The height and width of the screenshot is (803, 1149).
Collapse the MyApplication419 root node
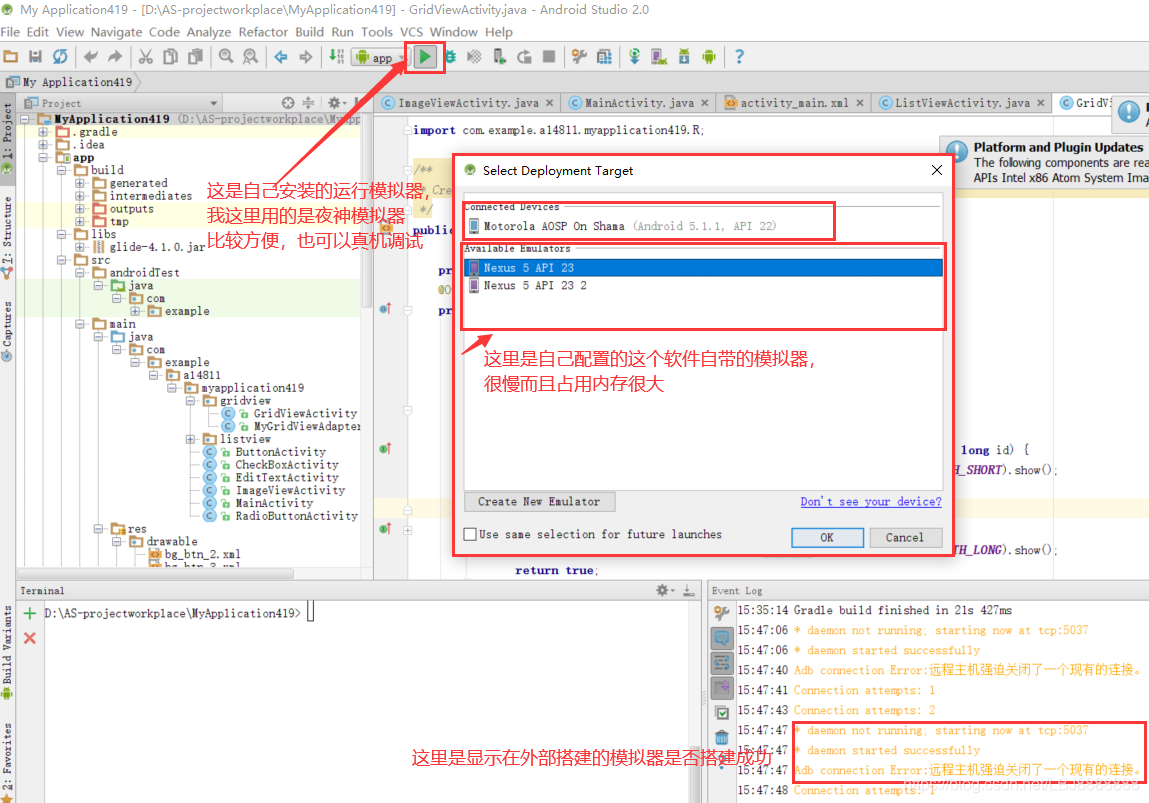point(26,119)
